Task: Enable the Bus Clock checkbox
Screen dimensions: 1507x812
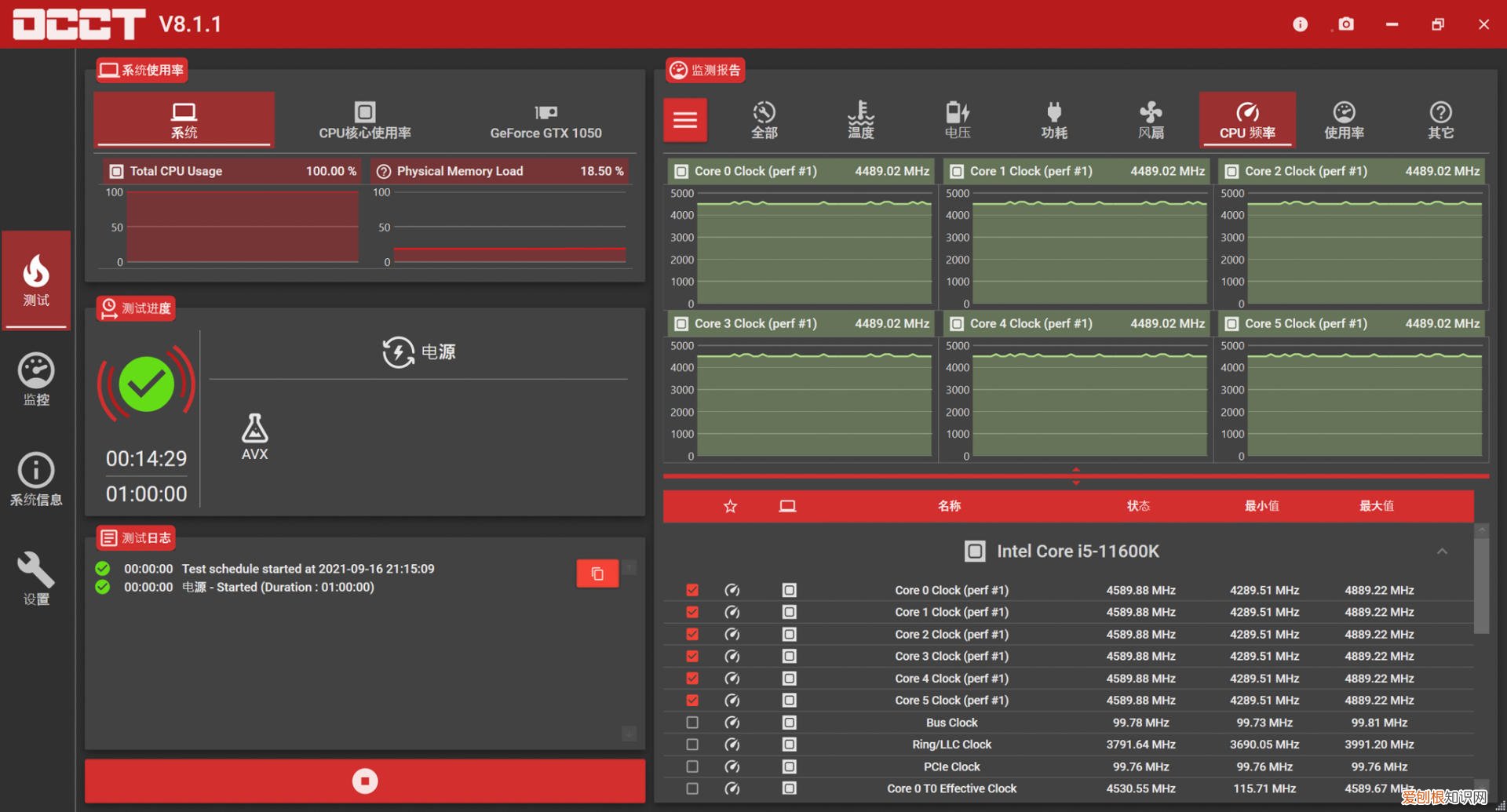Action: (x=692, y=723)
